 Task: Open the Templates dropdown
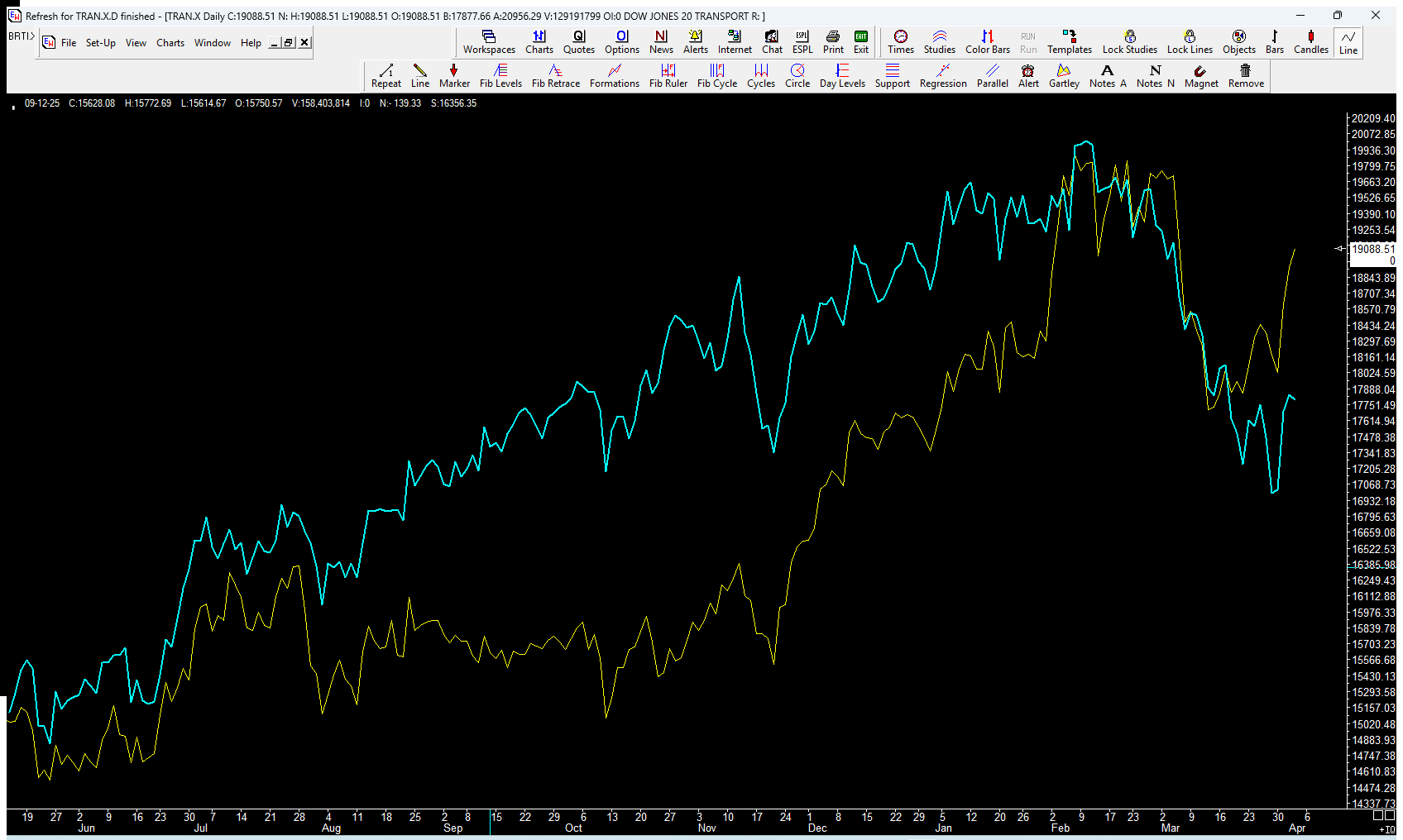pos(1069,41)
